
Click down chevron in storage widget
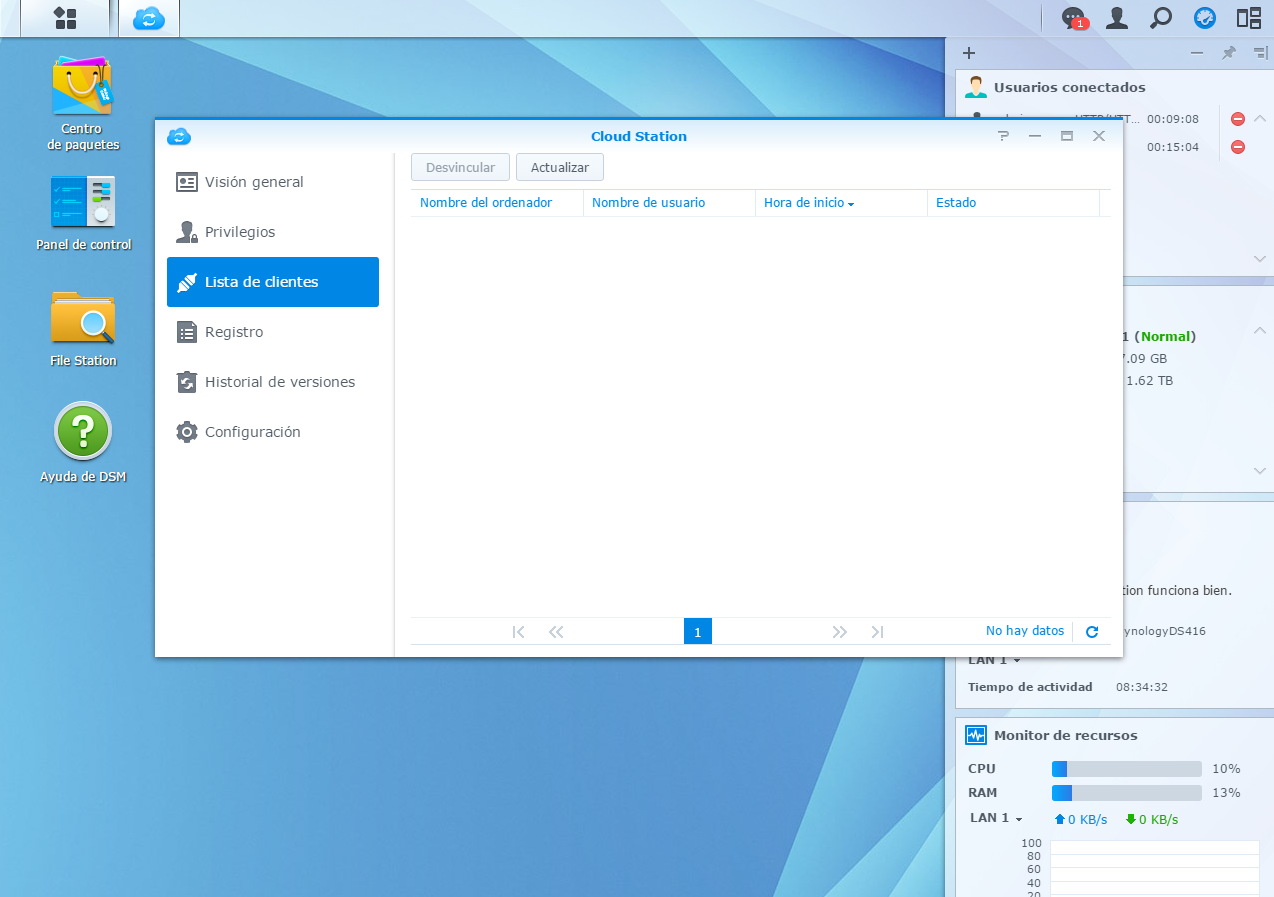[1260, 471]
